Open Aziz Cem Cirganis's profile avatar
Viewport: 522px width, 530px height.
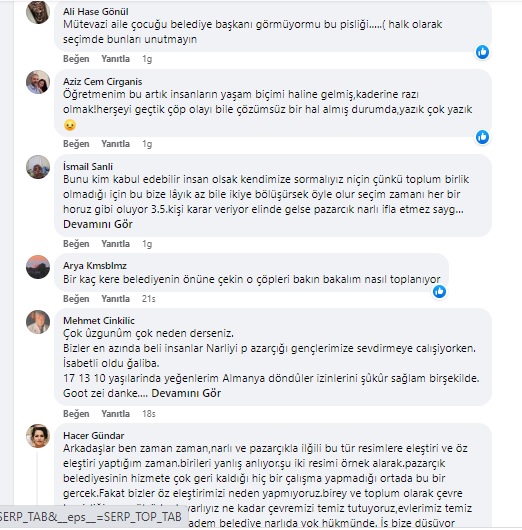tap(38, 82)
